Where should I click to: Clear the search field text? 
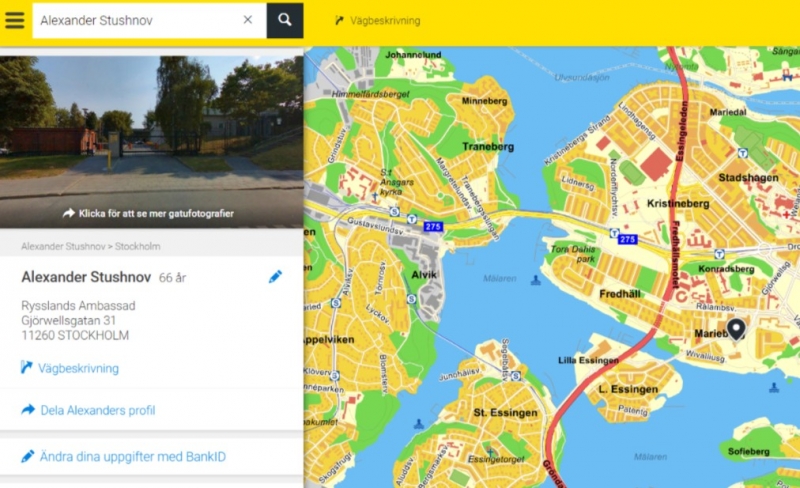click(x=247, y=20)
